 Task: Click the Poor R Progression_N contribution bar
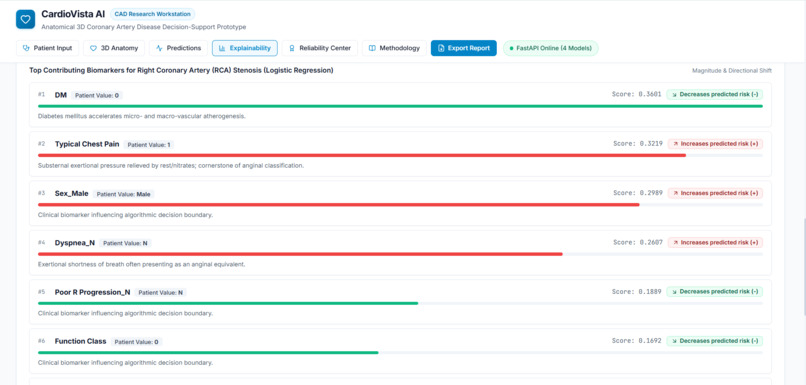click(x=400, y=303)
